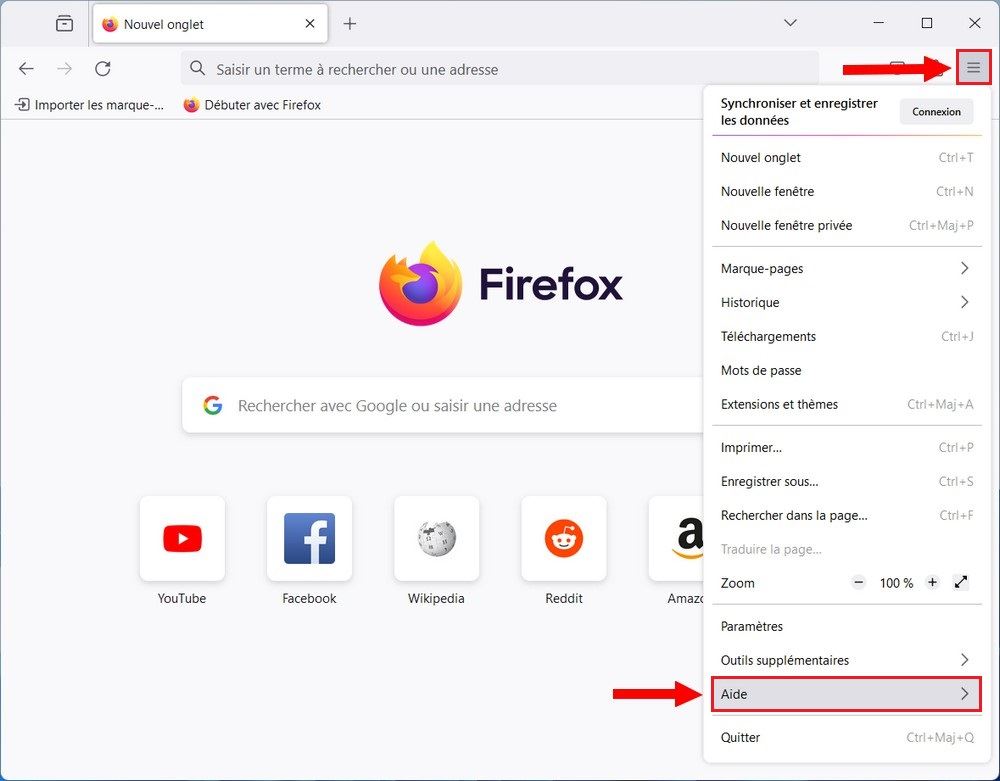Open the Firefox application menu (hamburger icon)
This screenshot has width=1000, height=781.
pos(974,68)
